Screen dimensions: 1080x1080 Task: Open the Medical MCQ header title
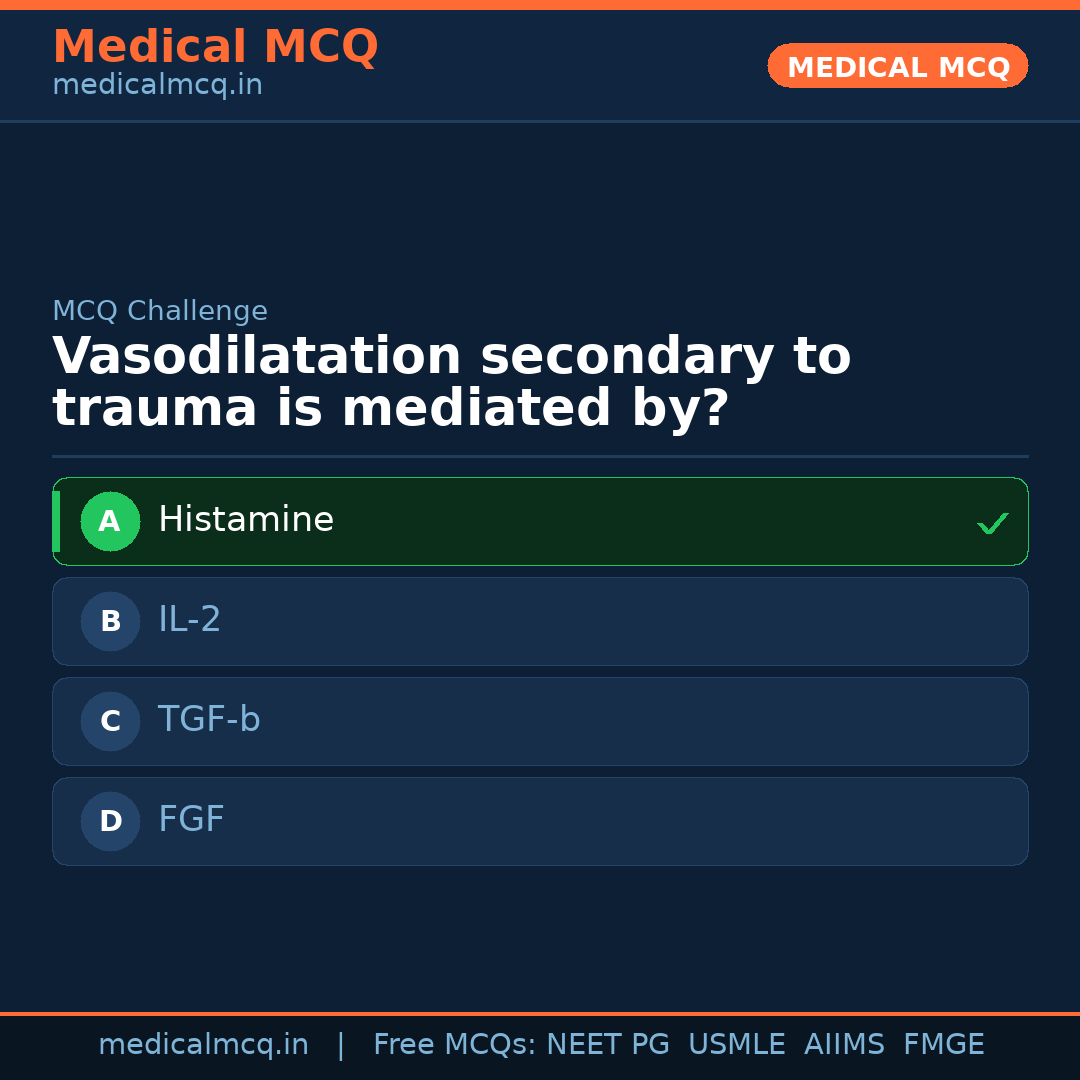(x=215, y=47)
